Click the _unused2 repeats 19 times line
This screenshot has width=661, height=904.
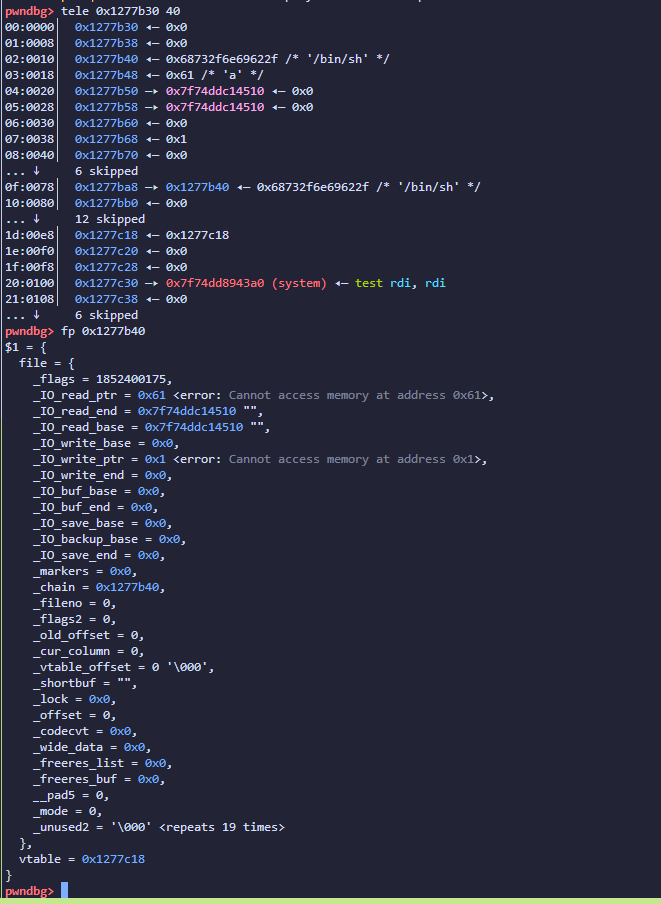click(x=158, y=827)
